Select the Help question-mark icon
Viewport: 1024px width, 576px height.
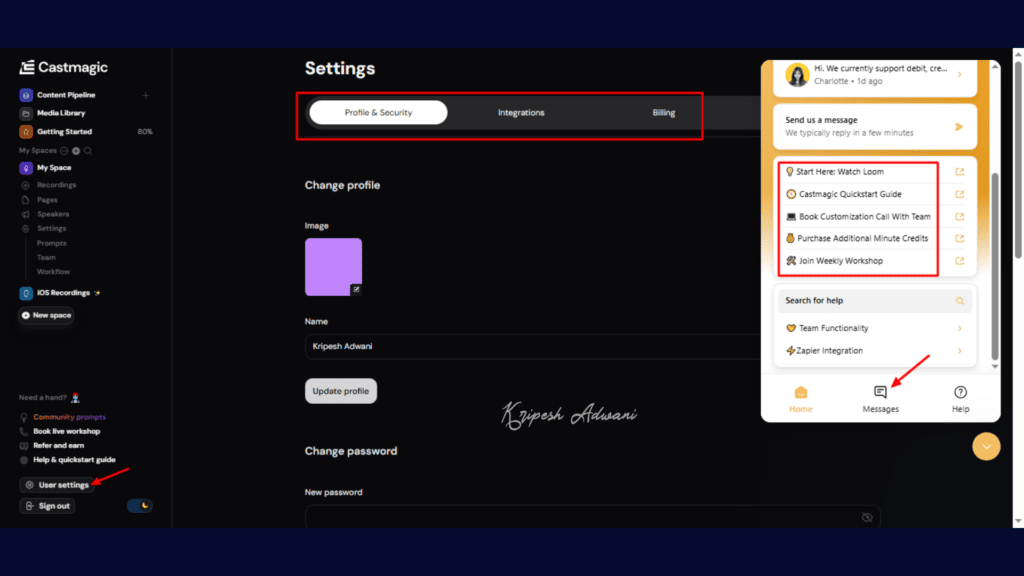[959, 391]
